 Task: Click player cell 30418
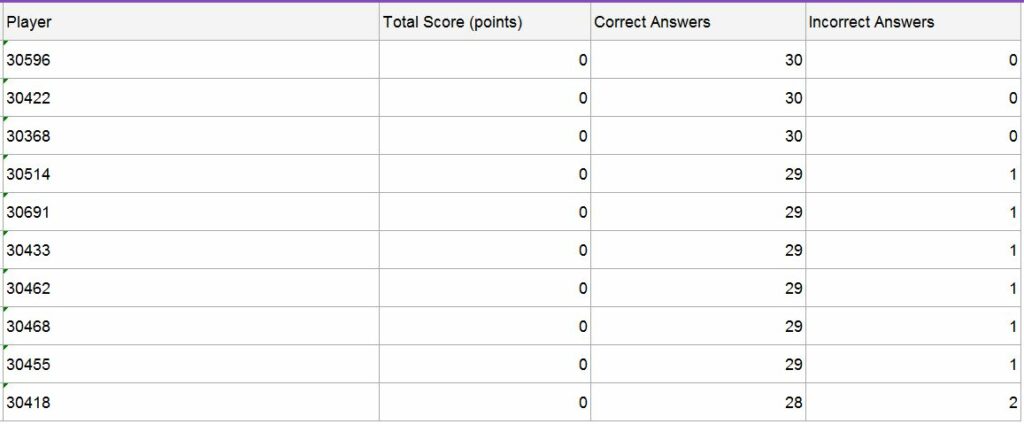pos(190,402)
